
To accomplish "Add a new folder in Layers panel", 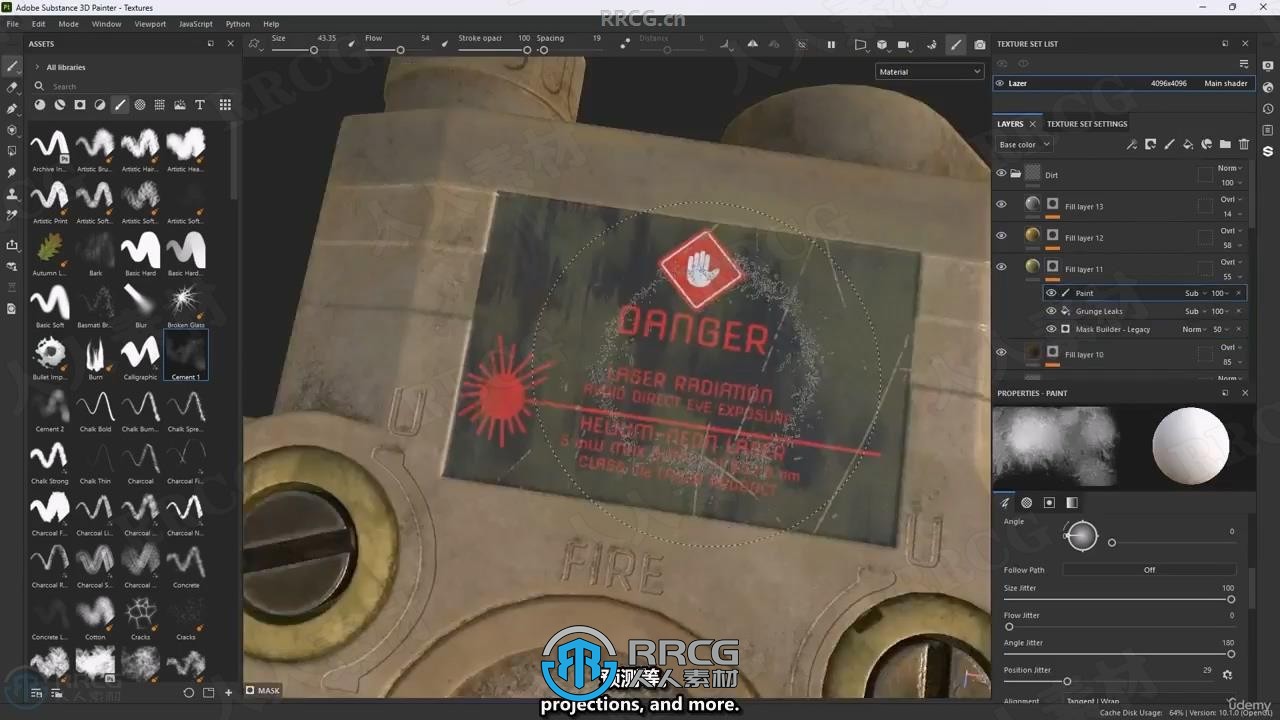I will 1225,145.
